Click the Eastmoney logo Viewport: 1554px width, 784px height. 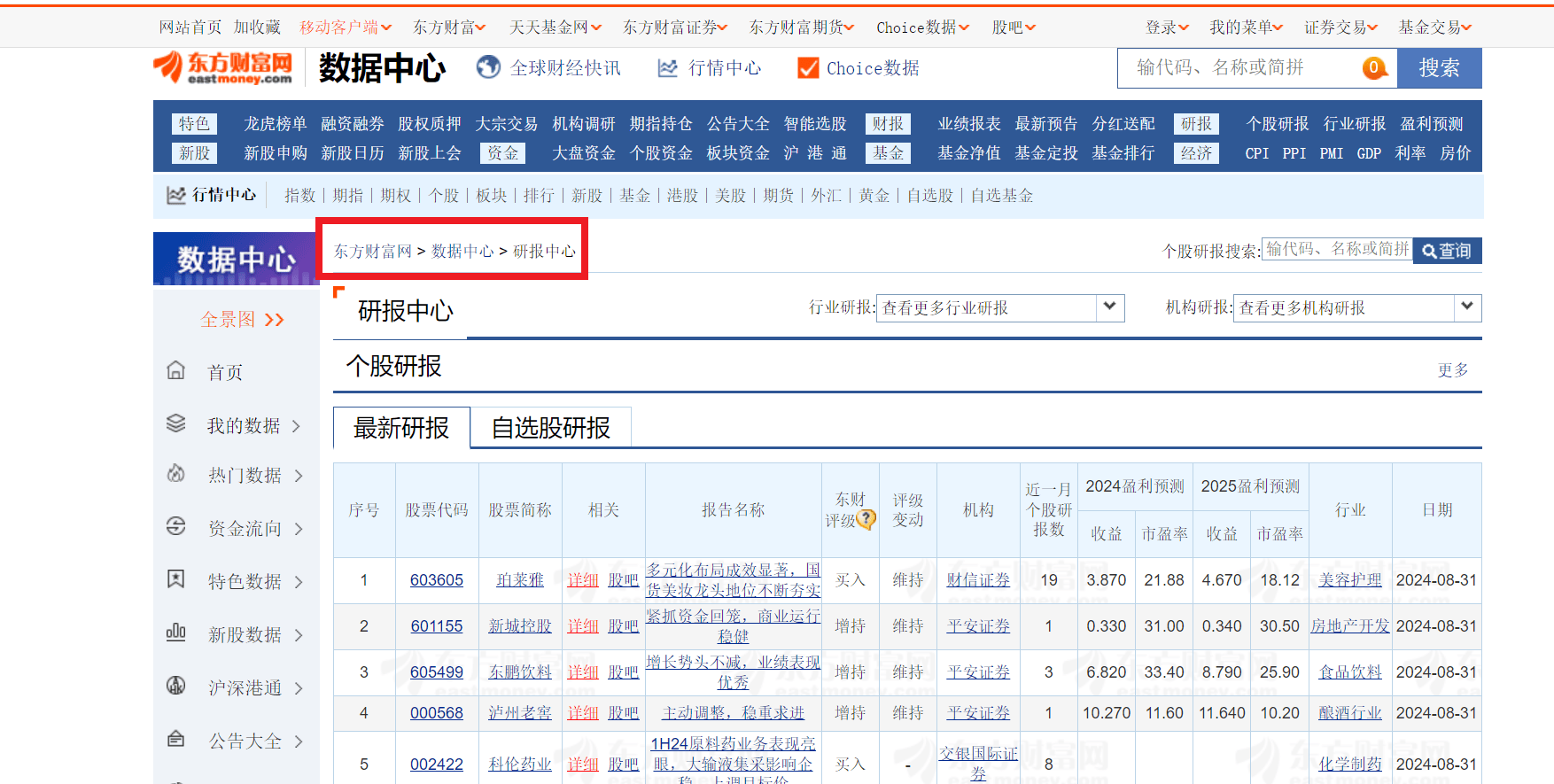(222, 67)
